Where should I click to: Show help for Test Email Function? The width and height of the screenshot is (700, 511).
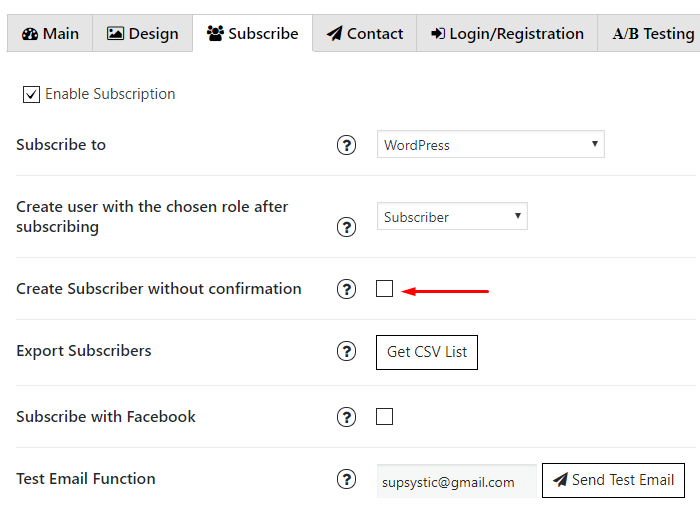click(x=346, y=479)
